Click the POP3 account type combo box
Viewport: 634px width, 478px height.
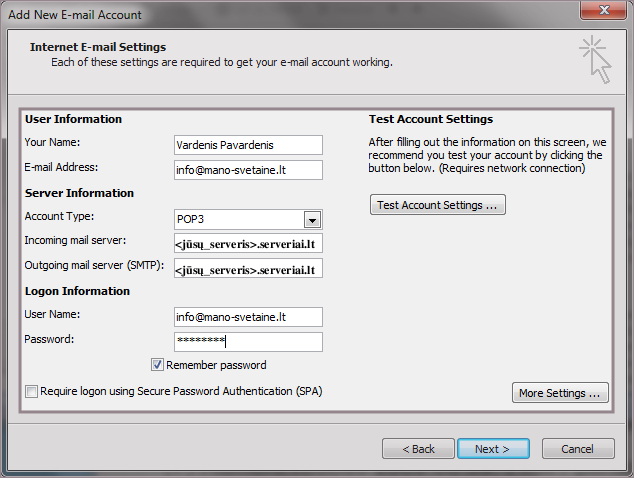click(x=238, y=220)
